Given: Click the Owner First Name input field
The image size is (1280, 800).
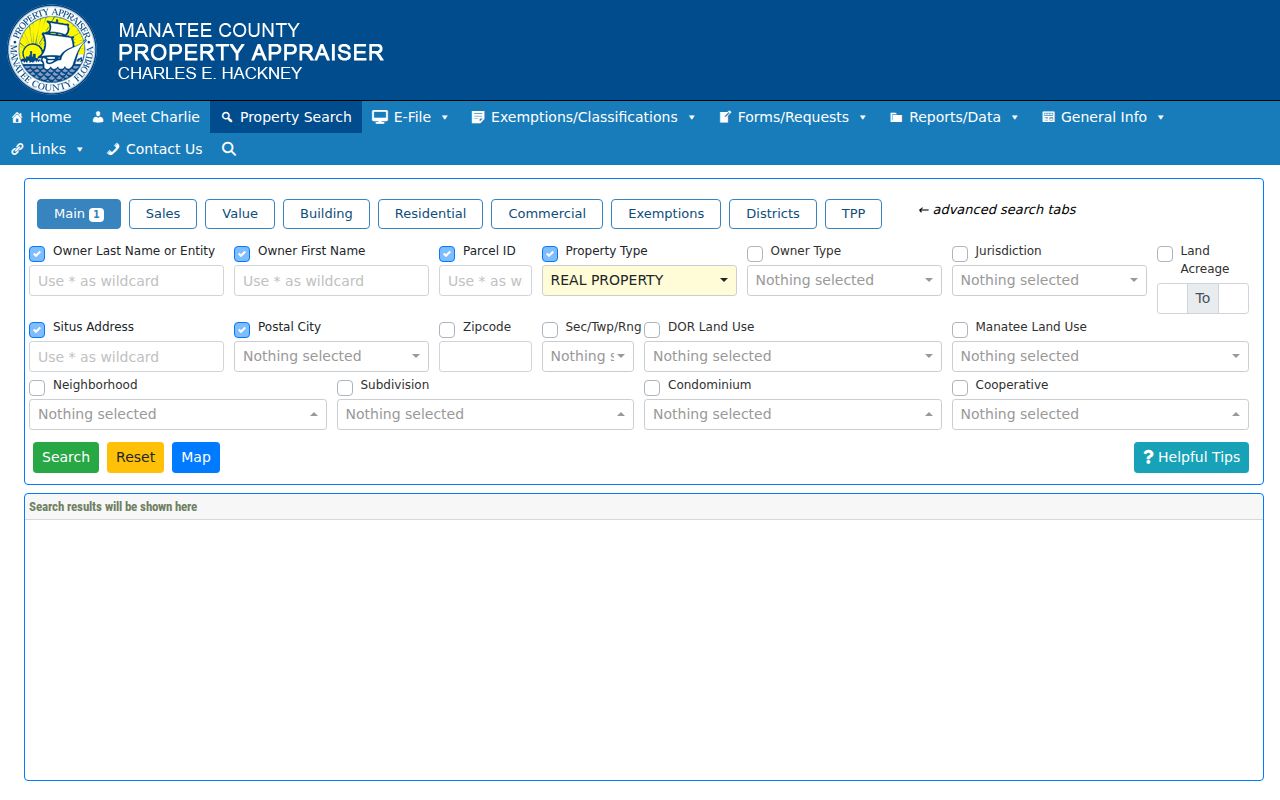Looking at the screenshot, I should (331, 280).
